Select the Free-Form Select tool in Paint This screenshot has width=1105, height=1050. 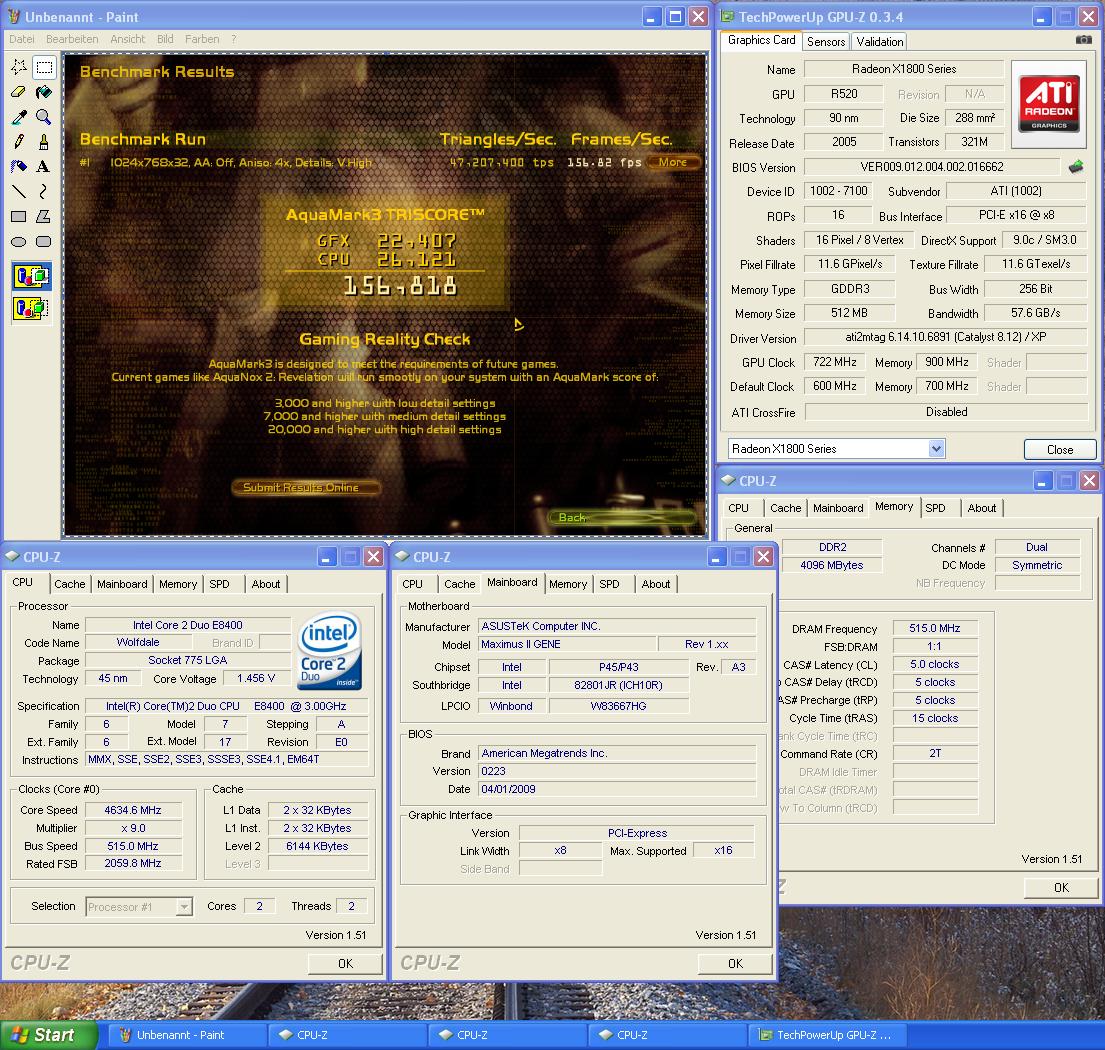pyautogui.click(x=19, y=67)
